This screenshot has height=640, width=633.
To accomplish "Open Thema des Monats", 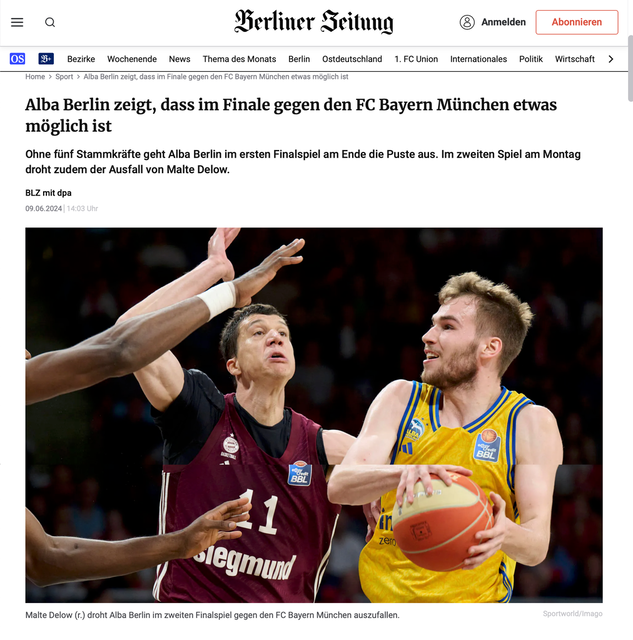I will click(239, 59).
